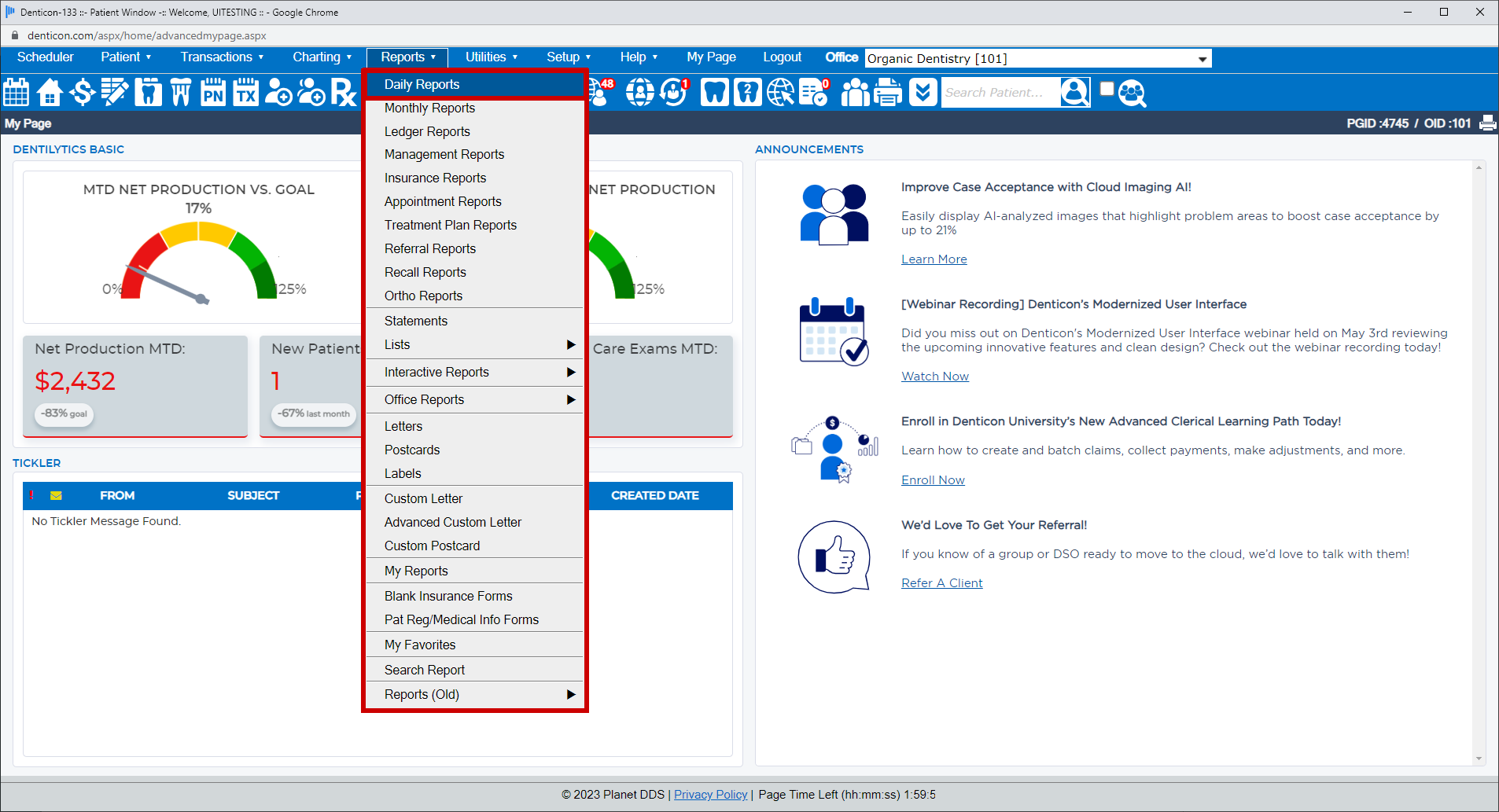Click the Search Patient input field
The height and width of the screenshot is (812, 1499).
click(1000, 93)
